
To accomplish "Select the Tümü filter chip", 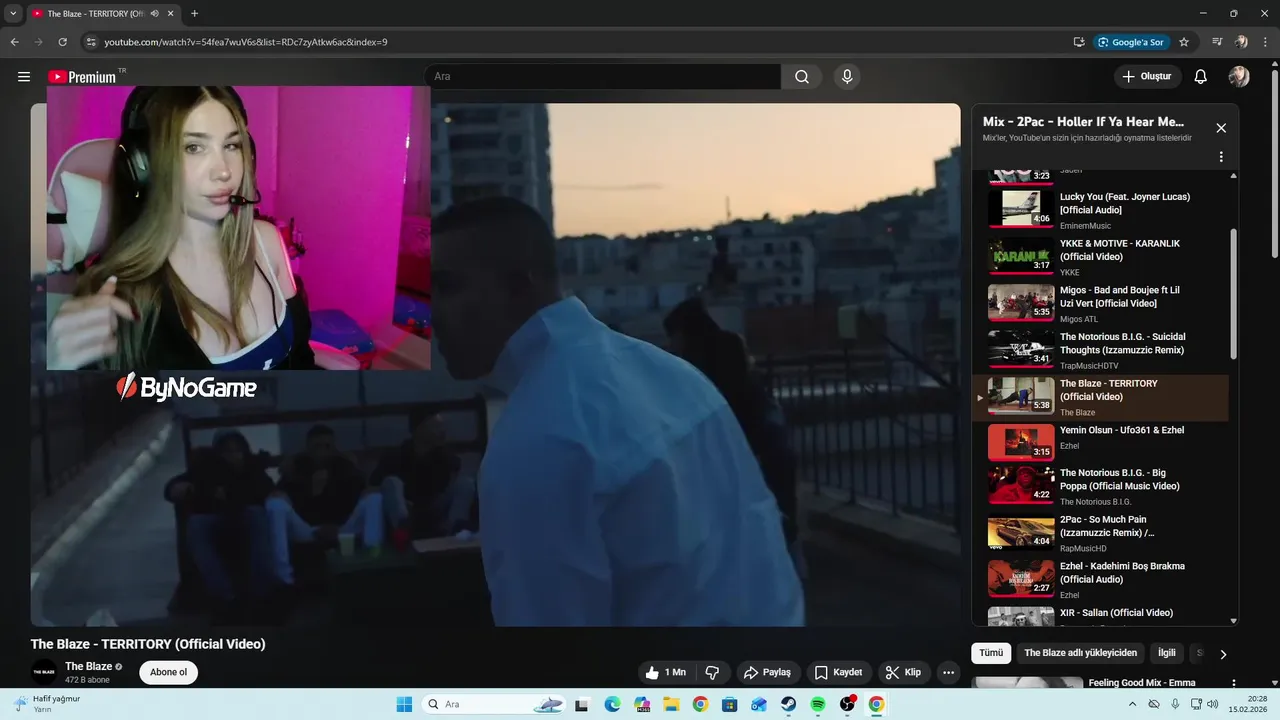I will [x=991, y=653].
